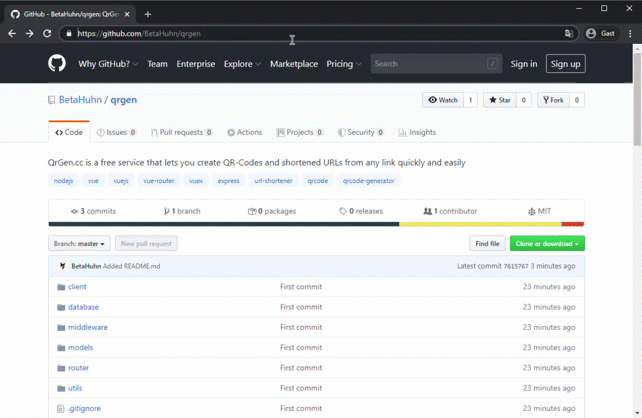Click the repository book icon beside BetaHuhn
This screenshot has width=642, height=418.
(51, 100)
